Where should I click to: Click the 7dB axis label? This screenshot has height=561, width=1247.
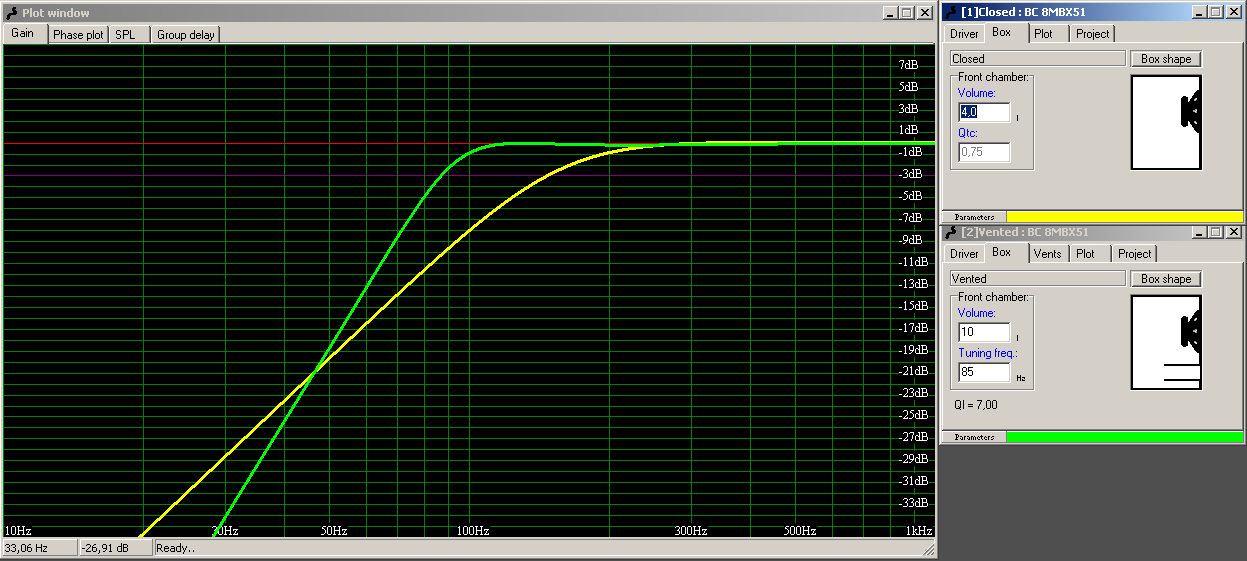click(908, 65)
